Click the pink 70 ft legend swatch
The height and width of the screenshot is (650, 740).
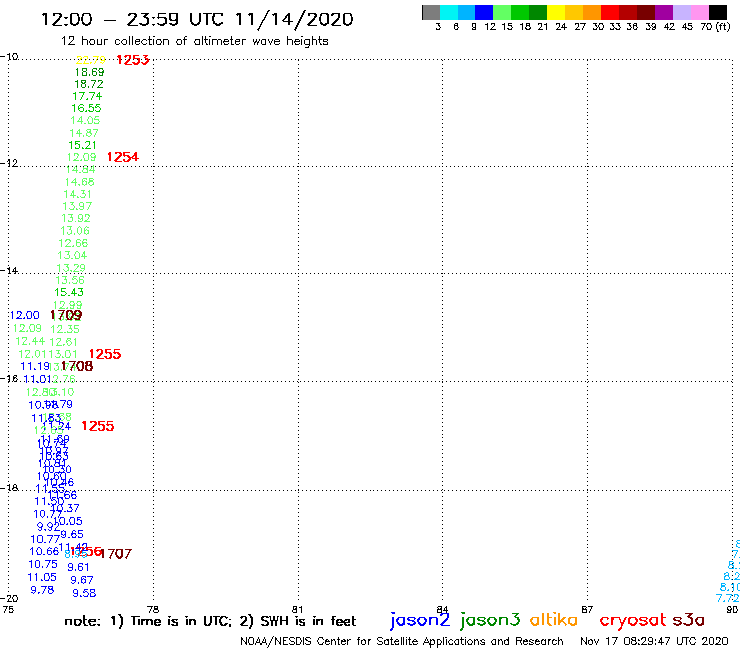tap(699, 13)
